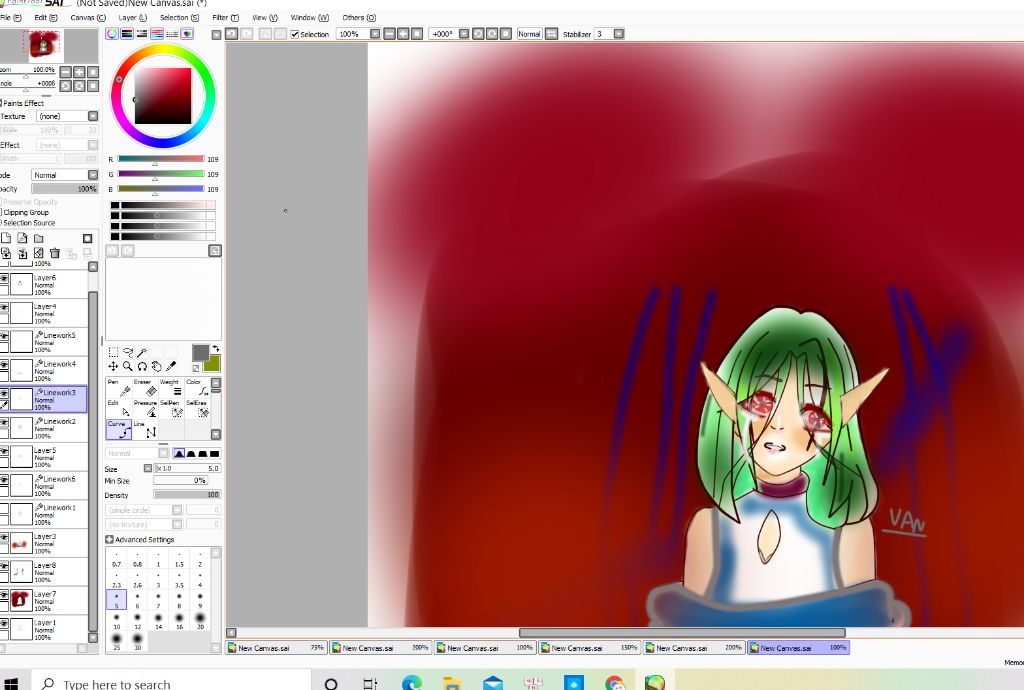Select the Pen tool
Image resolution: width=1024 pixels, height=690 pixels.
[118, 387]
